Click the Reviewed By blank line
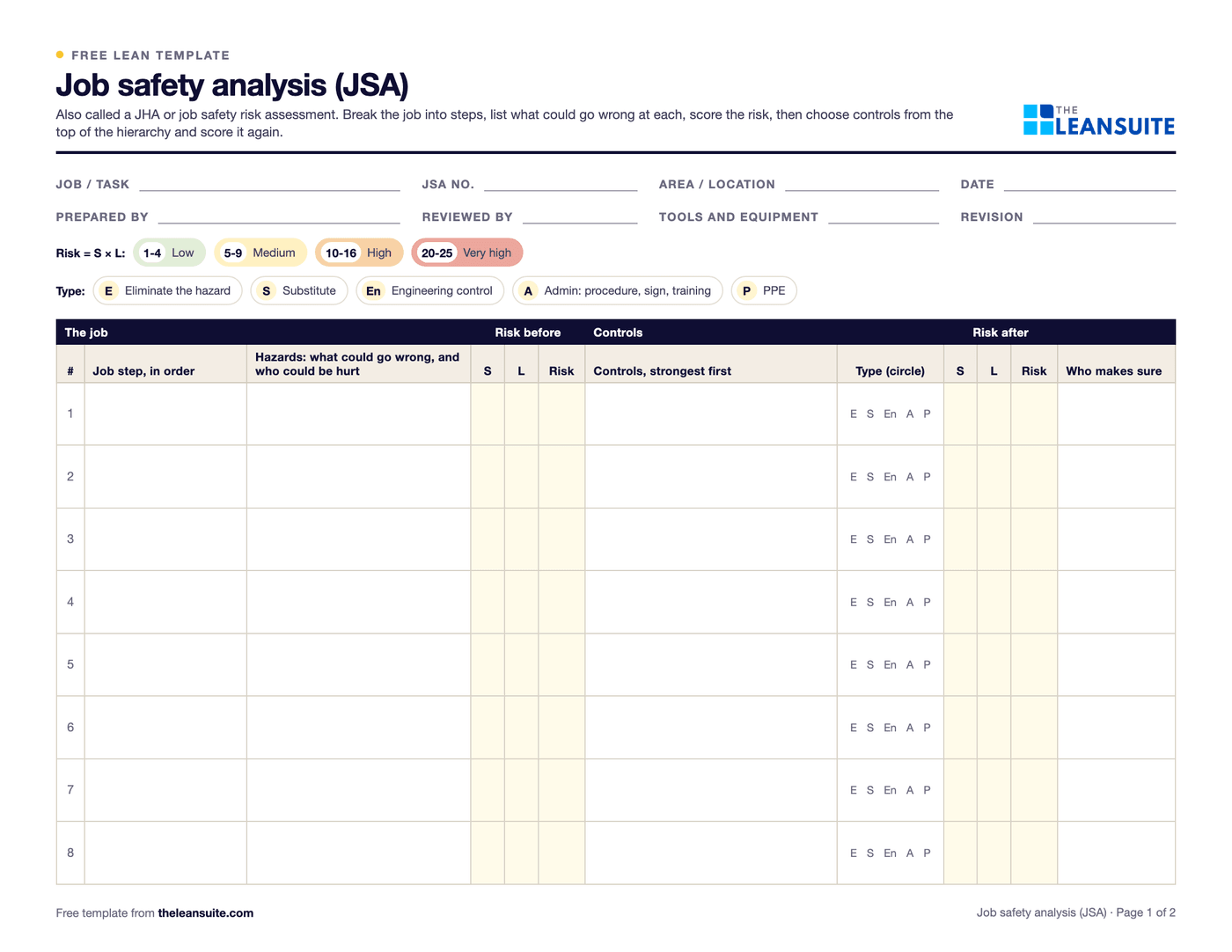 pyautogui.click(x=580, y=217)
